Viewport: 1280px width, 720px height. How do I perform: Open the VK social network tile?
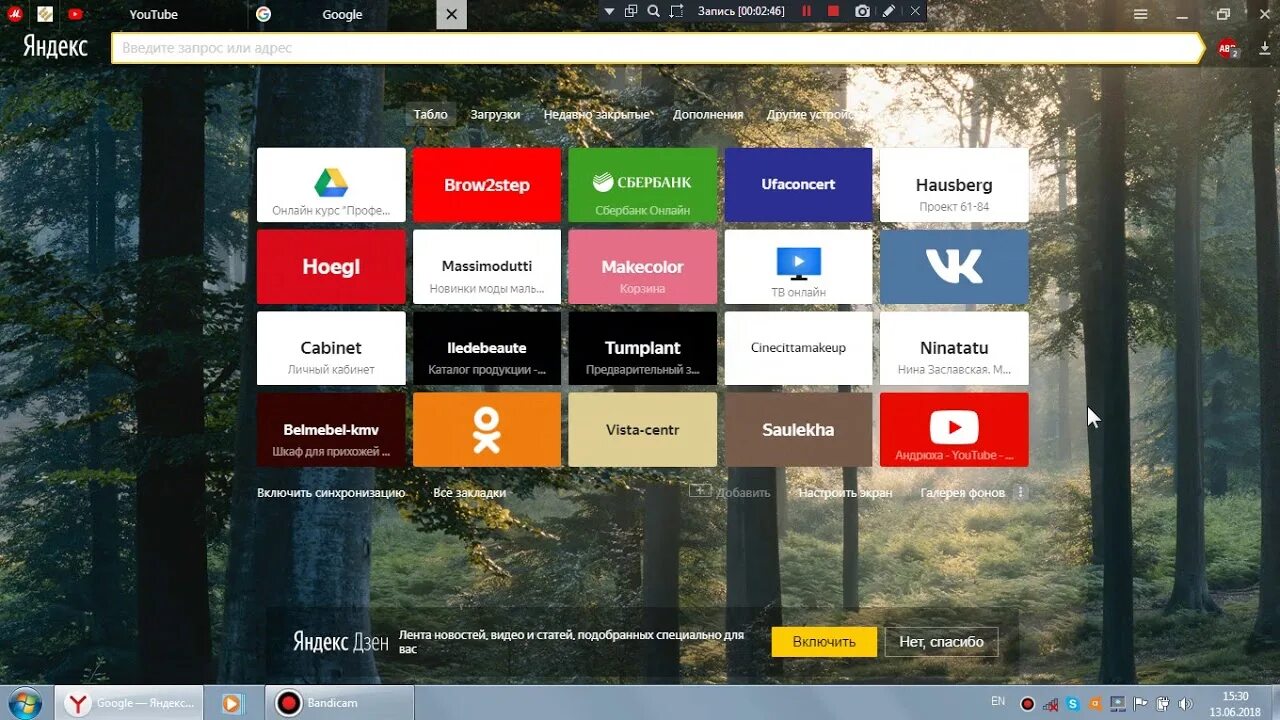tap(954, 267)
